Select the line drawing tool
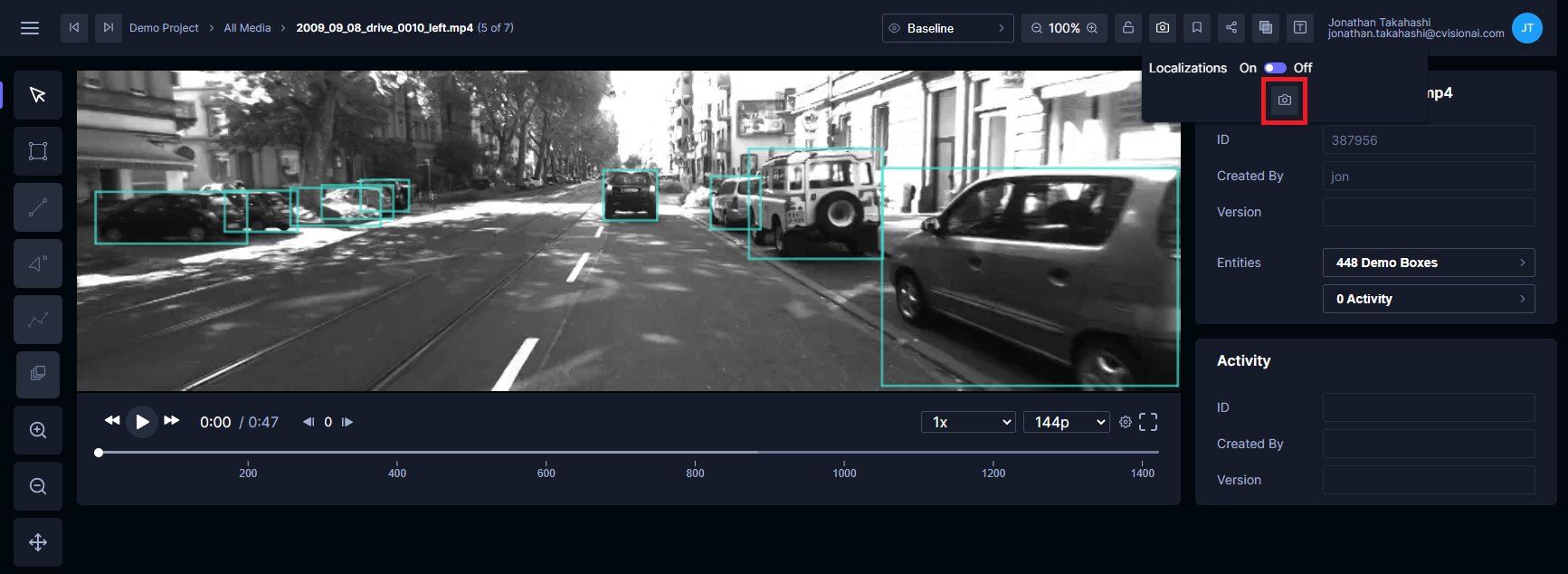Viewport: 1568px width, 574px height. (x=38, y=207)
